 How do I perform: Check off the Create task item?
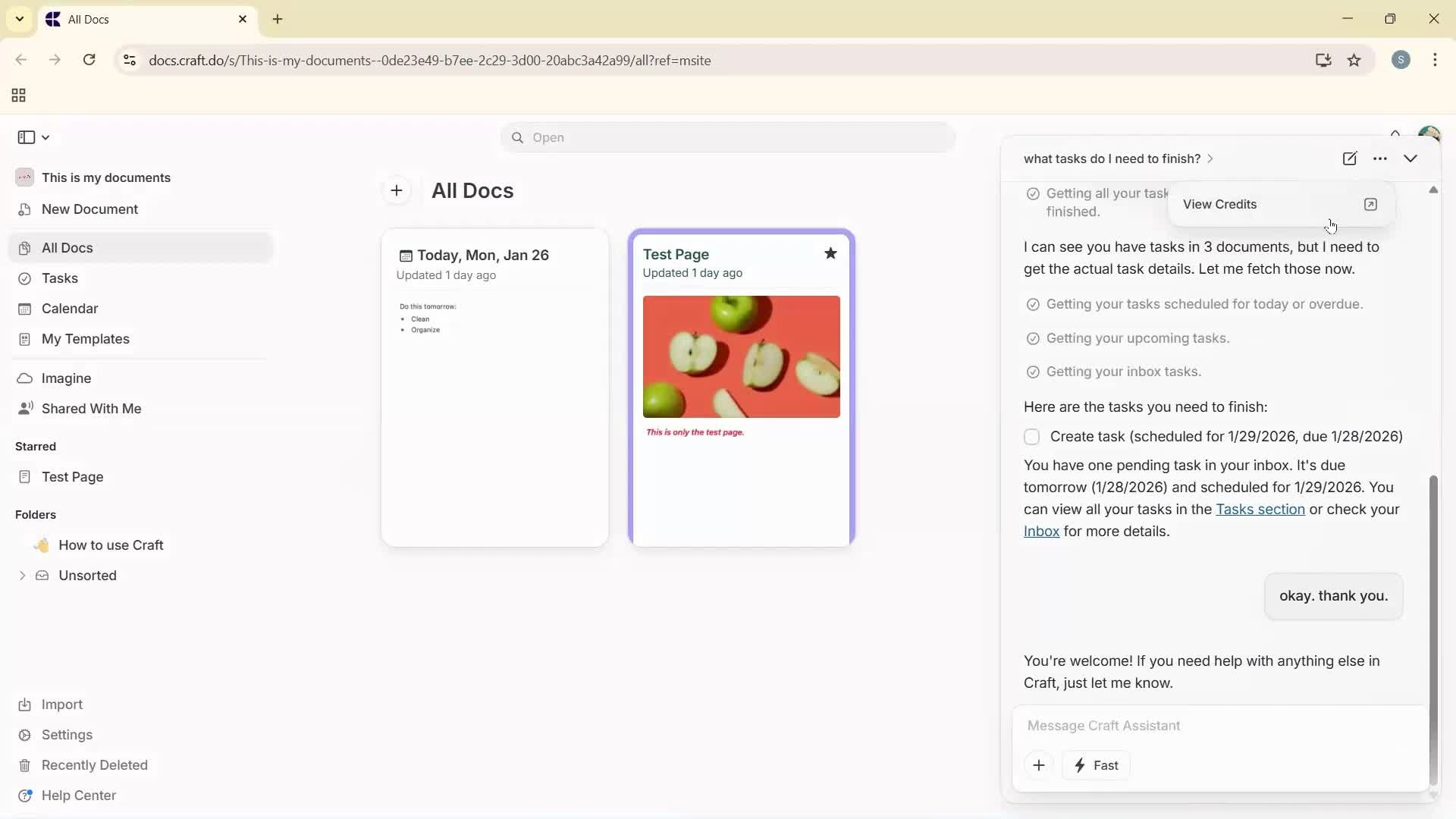pos(1032,437)
